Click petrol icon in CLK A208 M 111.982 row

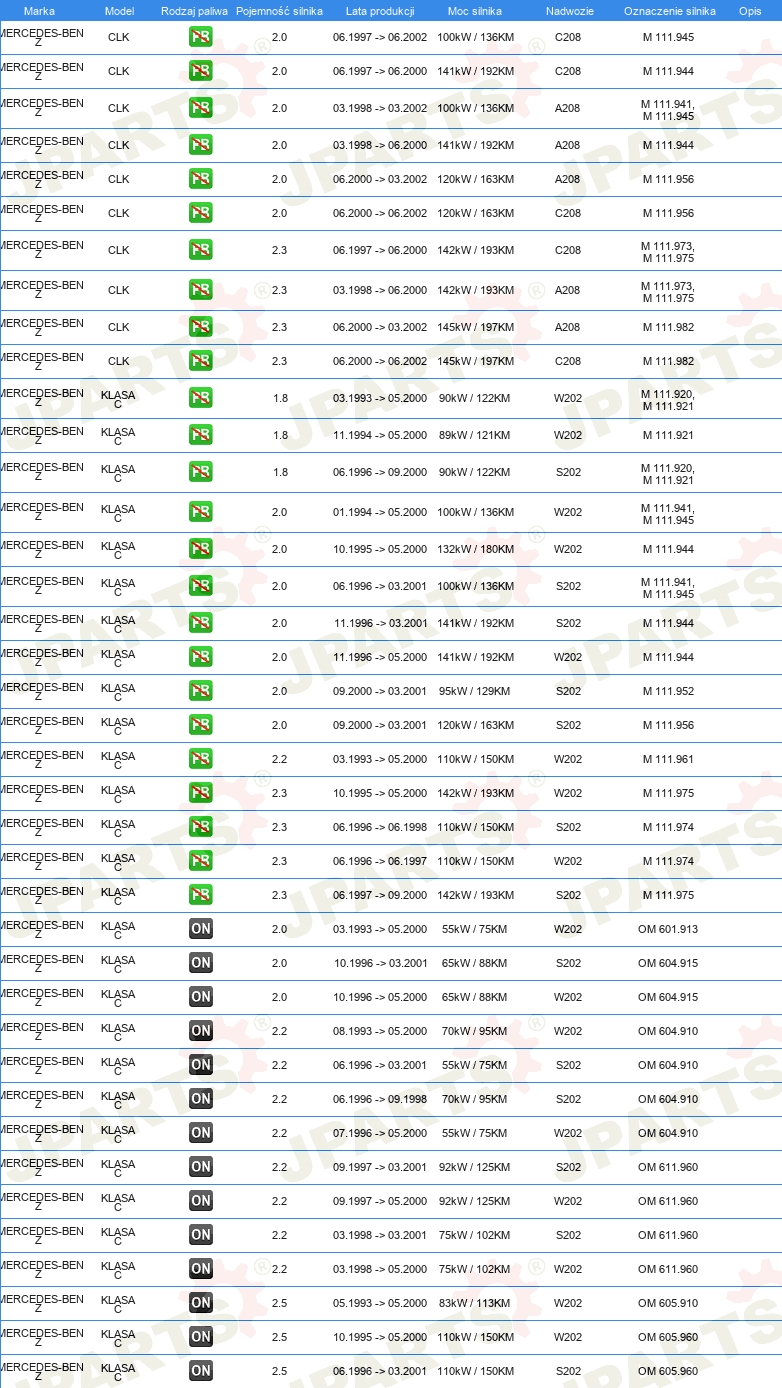pos(201,327)
